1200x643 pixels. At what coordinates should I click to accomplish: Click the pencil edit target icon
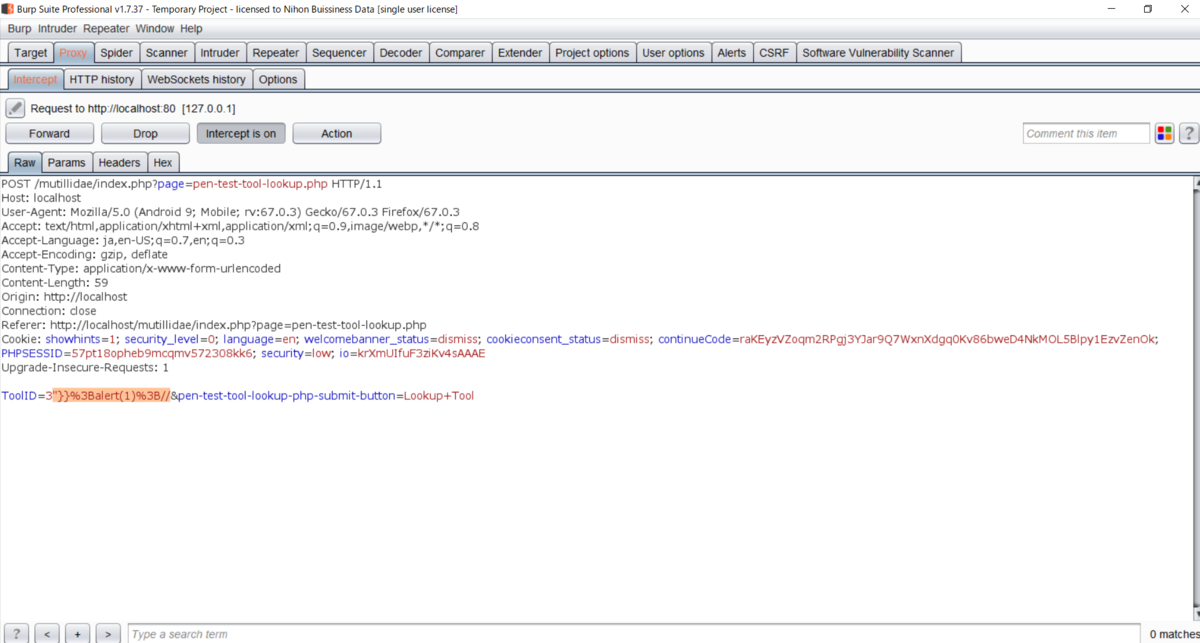[15, 108]
